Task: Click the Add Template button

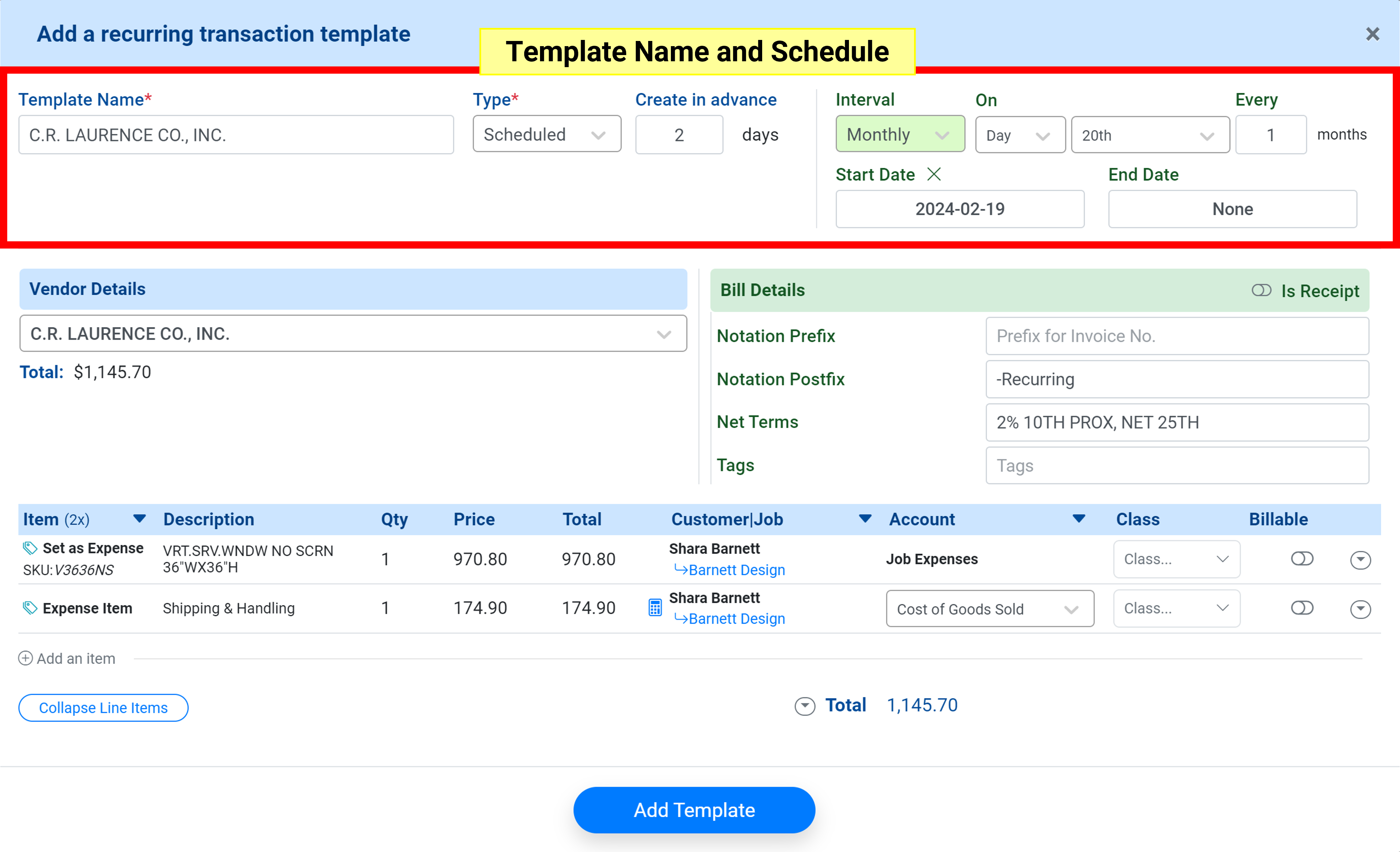Action: (x=694, y=810)
